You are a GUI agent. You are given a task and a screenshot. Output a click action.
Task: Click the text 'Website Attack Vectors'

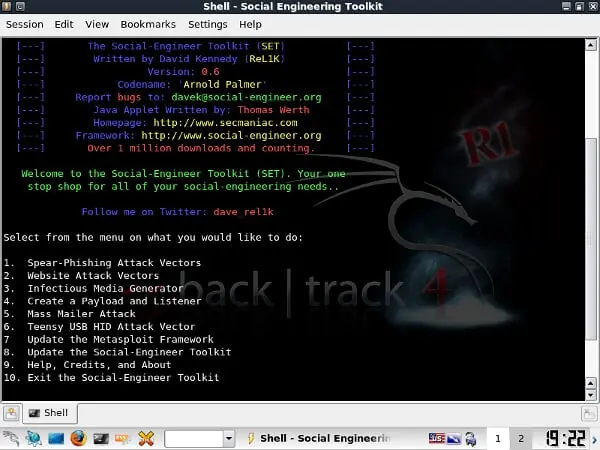93,276
